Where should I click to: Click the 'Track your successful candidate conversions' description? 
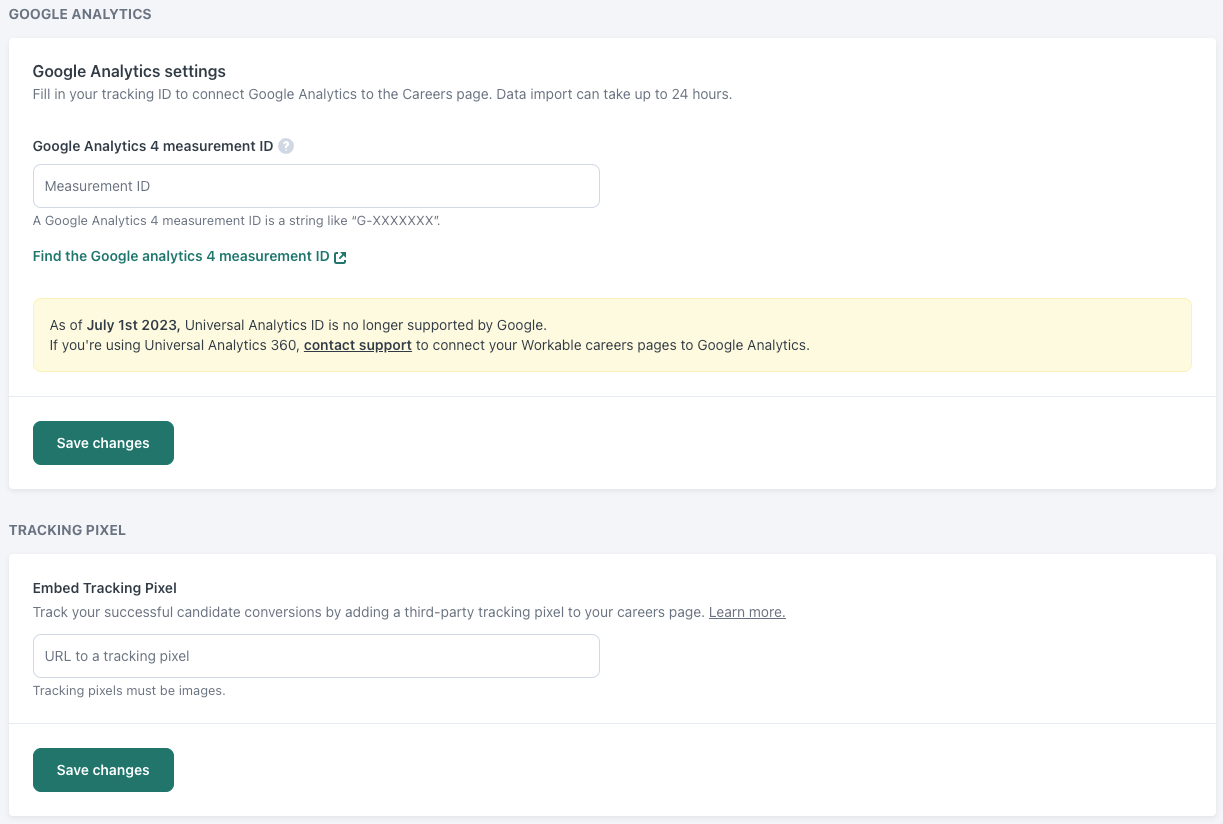click(x=369, y=612)
